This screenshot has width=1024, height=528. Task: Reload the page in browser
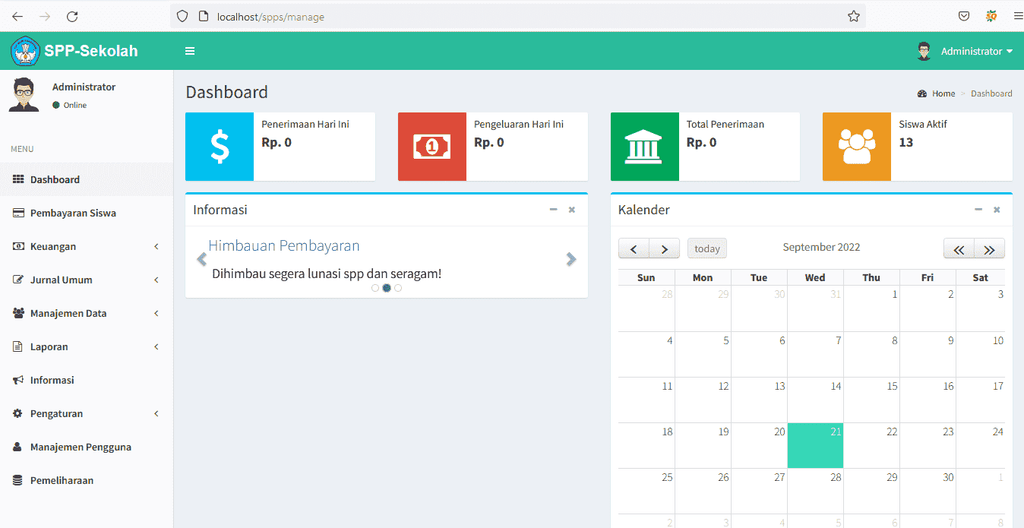click(72, 17)
